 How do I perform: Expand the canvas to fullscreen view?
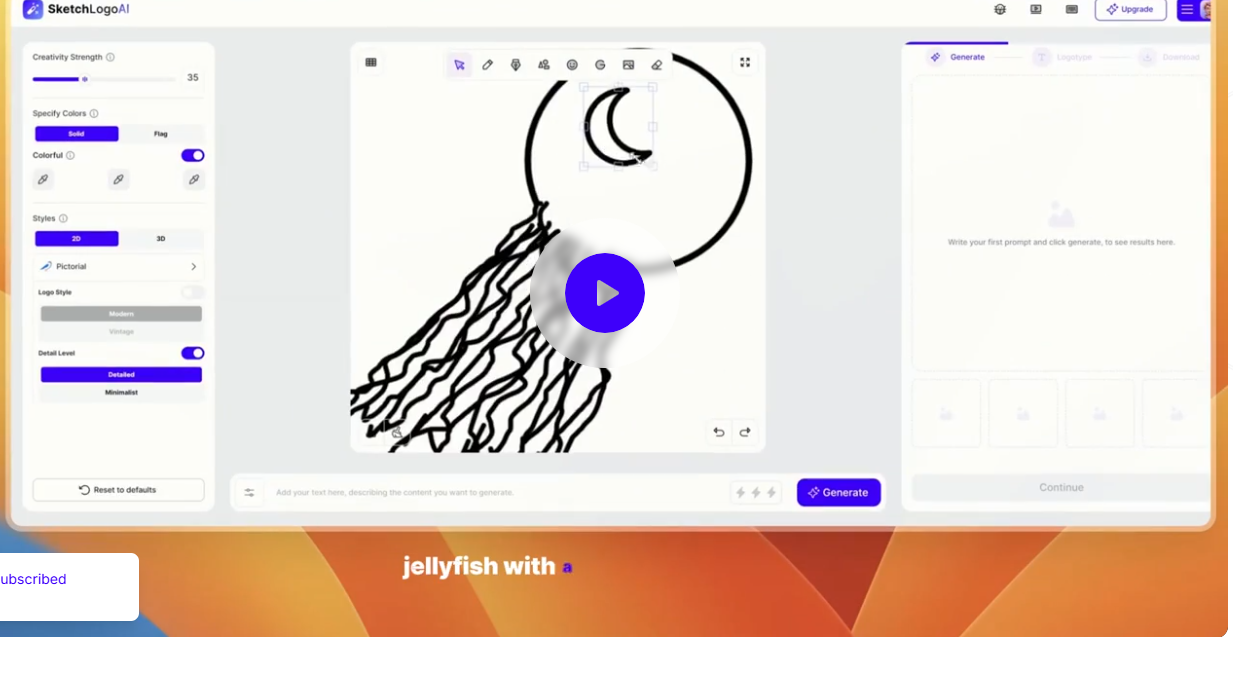(745, 62)
